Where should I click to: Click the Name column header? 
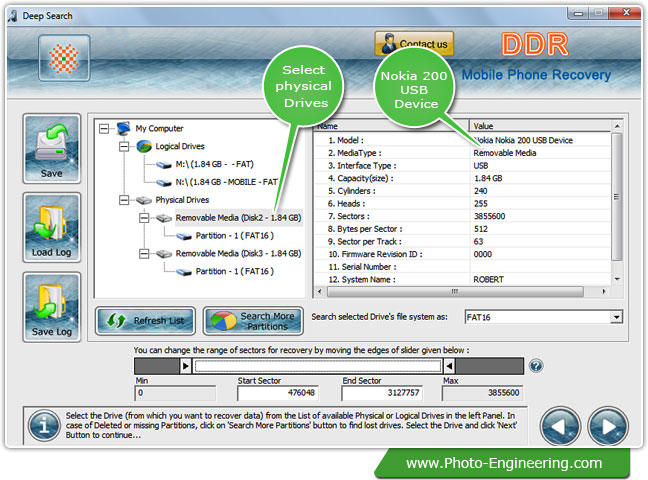pos(391,126)
